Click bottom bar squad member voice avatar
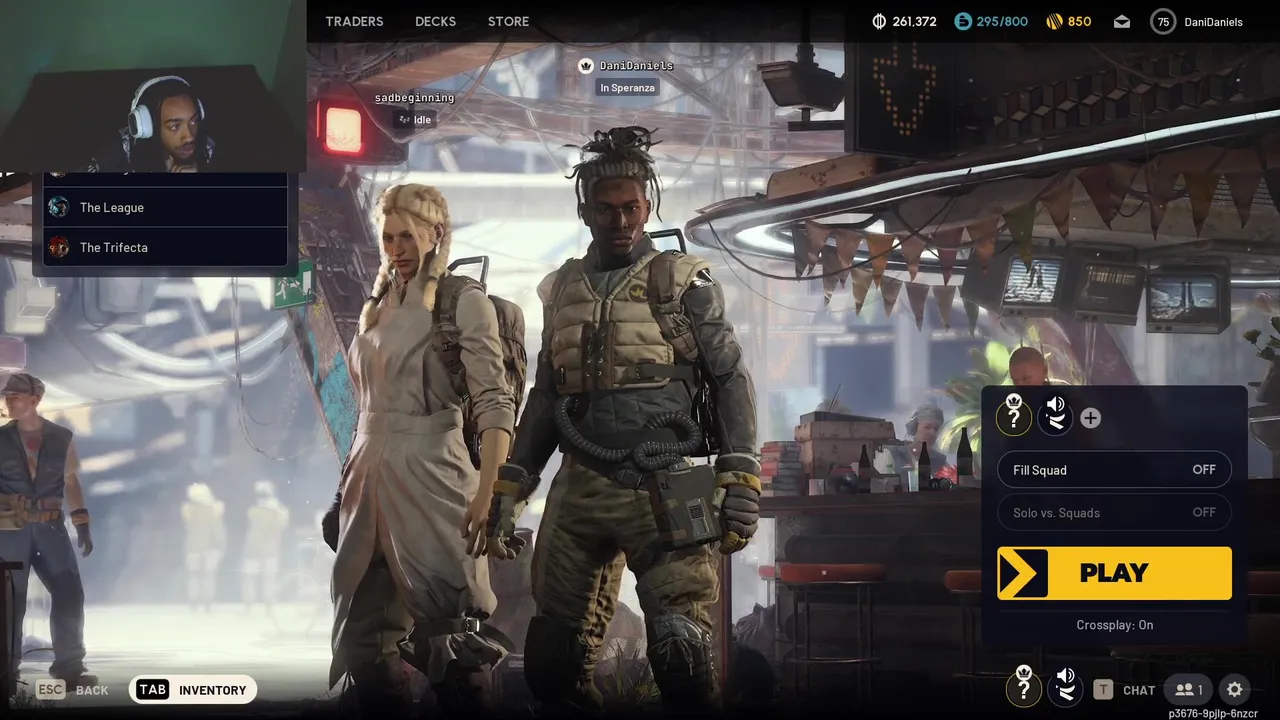The height and width of the screenshot is (720, 1280). click(x=1066, y=686)
